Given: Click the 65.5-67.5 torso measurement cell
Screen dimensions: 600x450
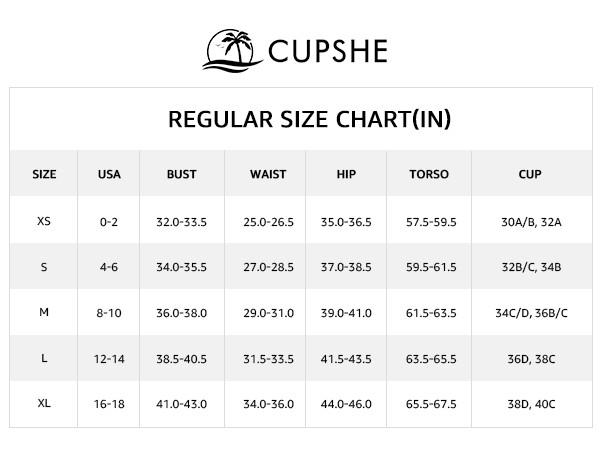Looking at the screenshot, I should (428, 404).
